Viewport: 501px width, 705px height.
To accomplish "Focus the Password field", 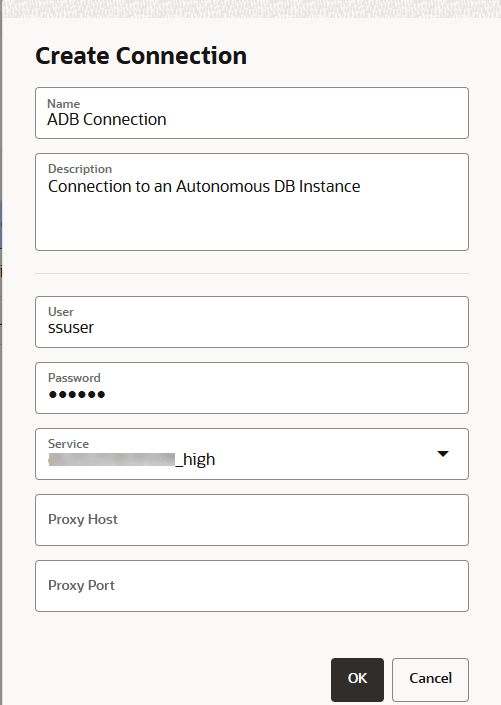I will coord(252,388).
